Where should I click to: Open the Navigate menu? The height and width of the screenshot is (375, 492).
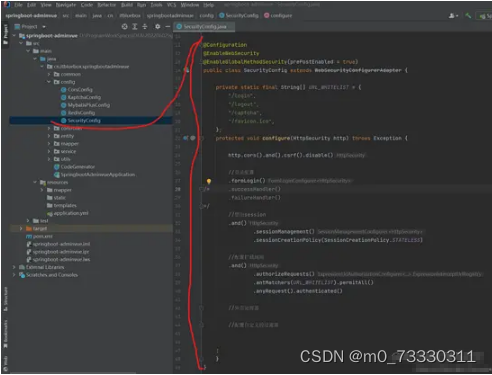[66, 5]
